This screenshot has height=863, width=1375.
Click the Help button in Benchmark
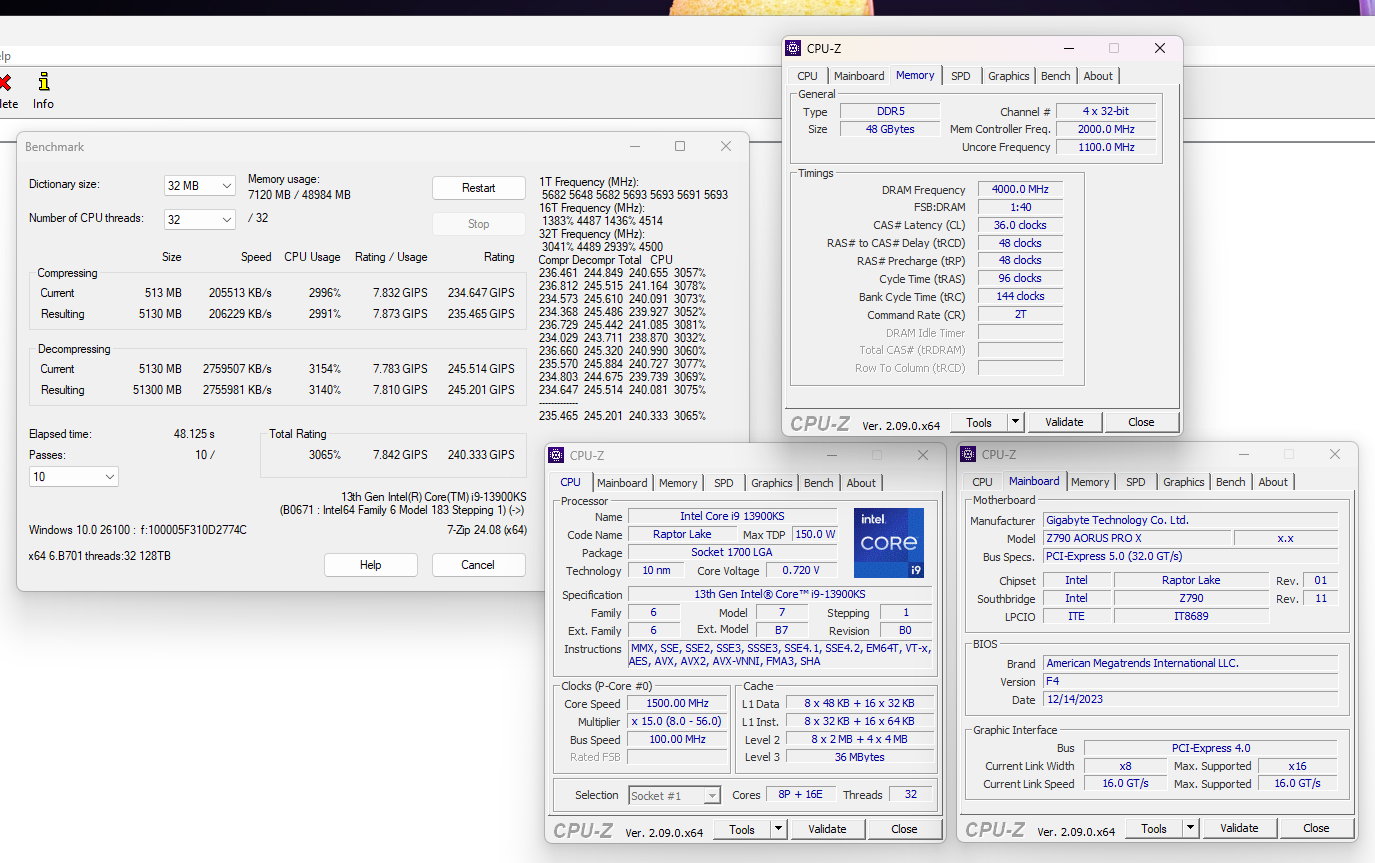click(x=371, y=565)
